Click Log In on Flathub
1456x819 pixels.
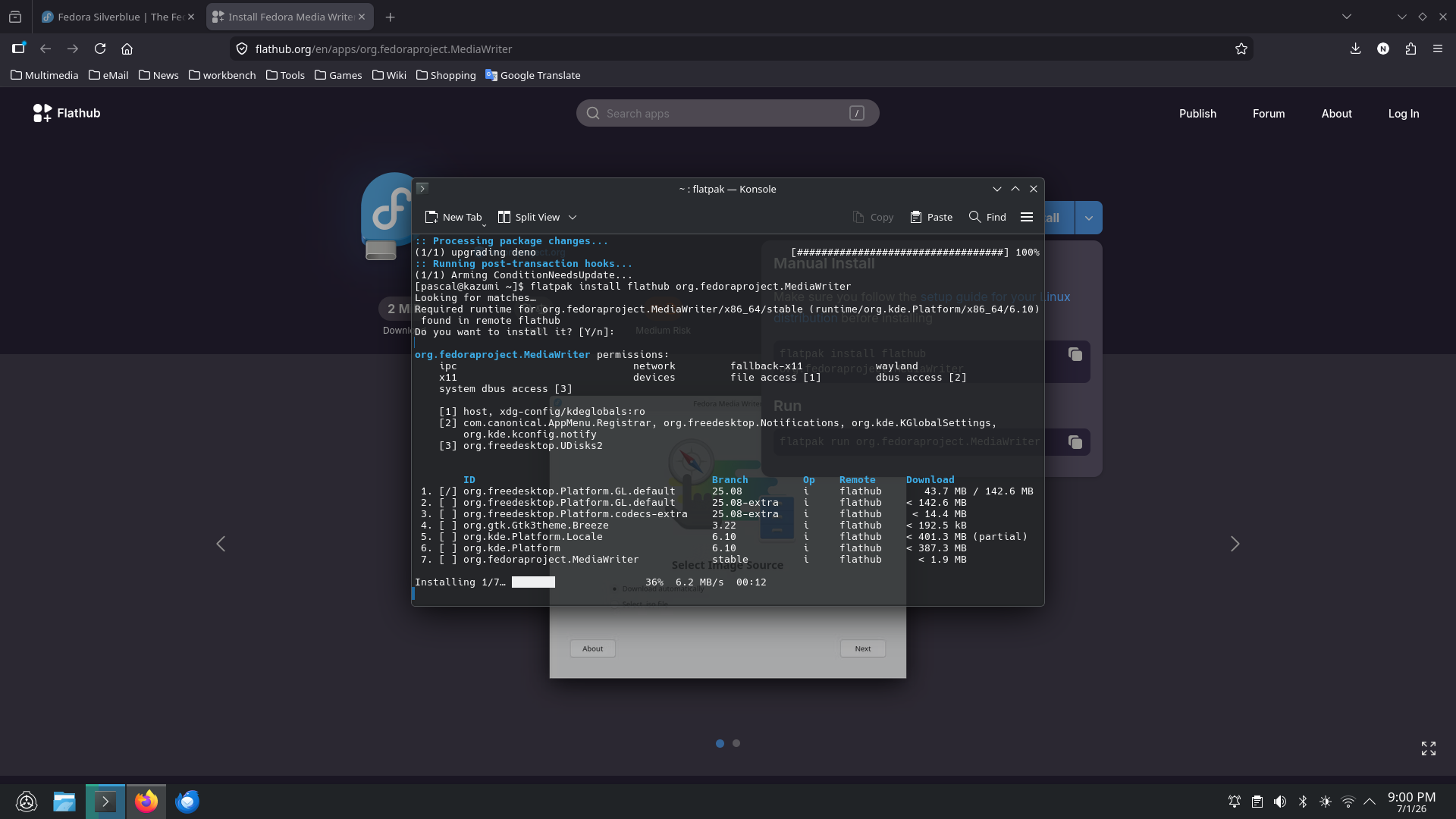[x=1404, y=113]
